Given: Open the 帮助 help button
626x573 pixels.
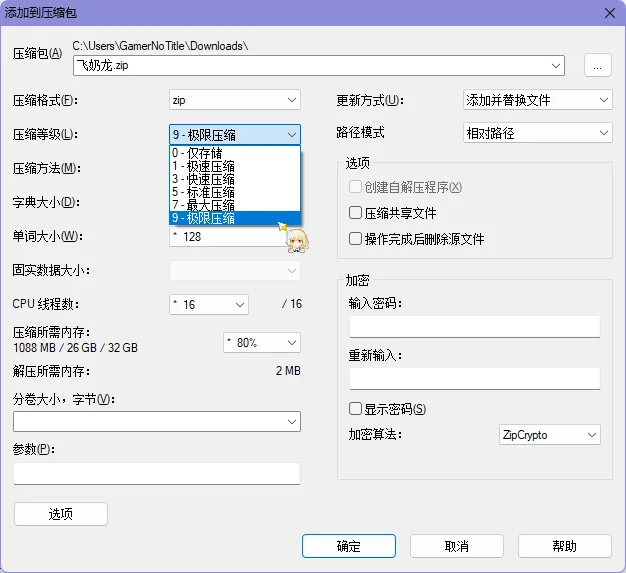Looking at the screenshot, I should point(564,546).
